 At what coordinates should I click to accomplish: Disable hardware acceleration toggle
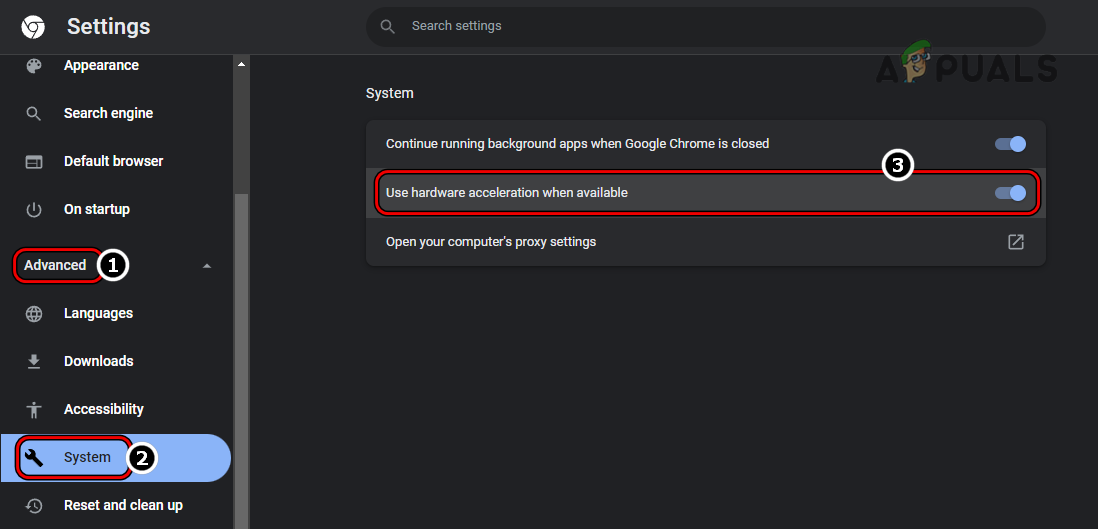(x=1010, y=193)
